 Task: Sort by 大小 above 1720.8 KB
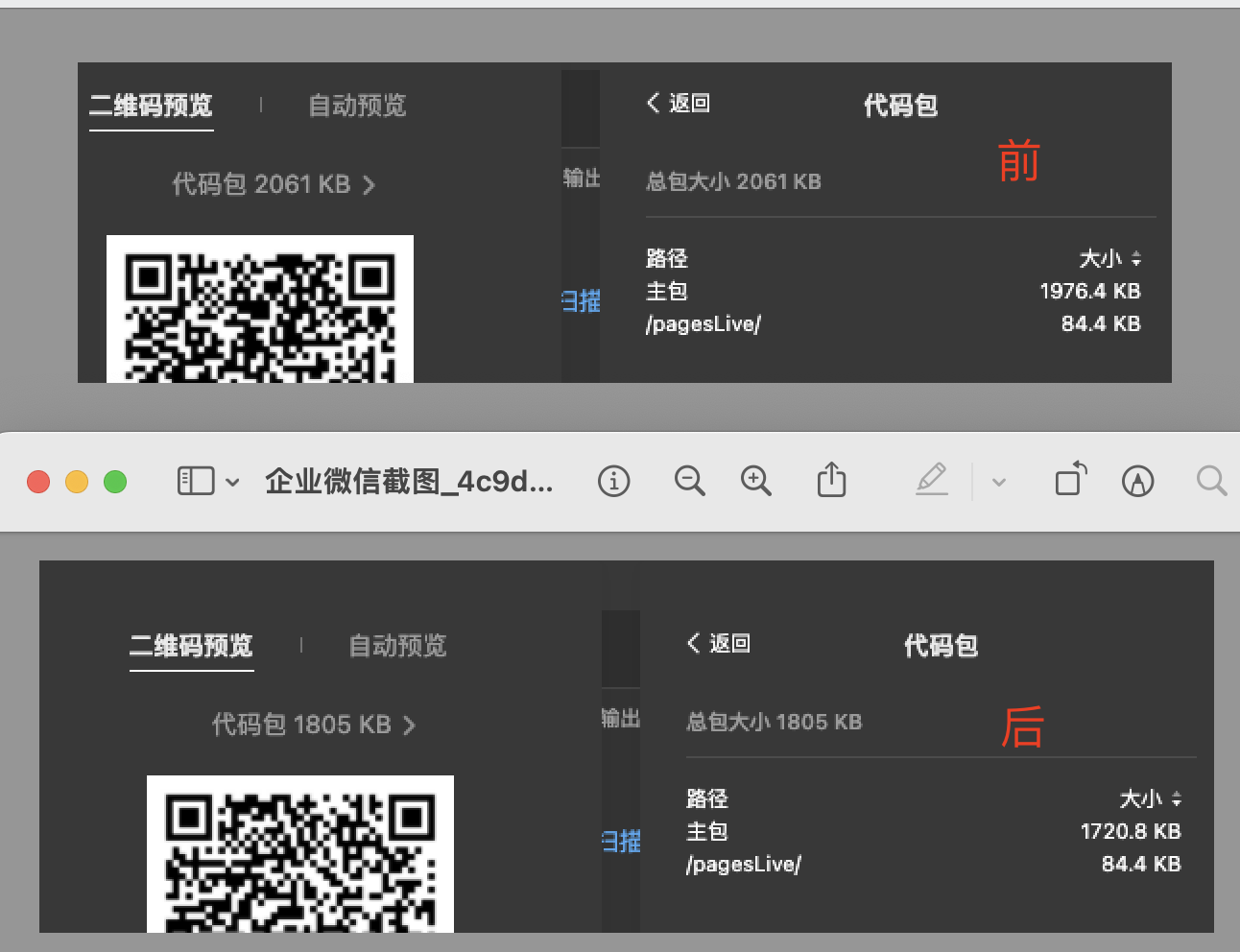[x=1150, y=798]
